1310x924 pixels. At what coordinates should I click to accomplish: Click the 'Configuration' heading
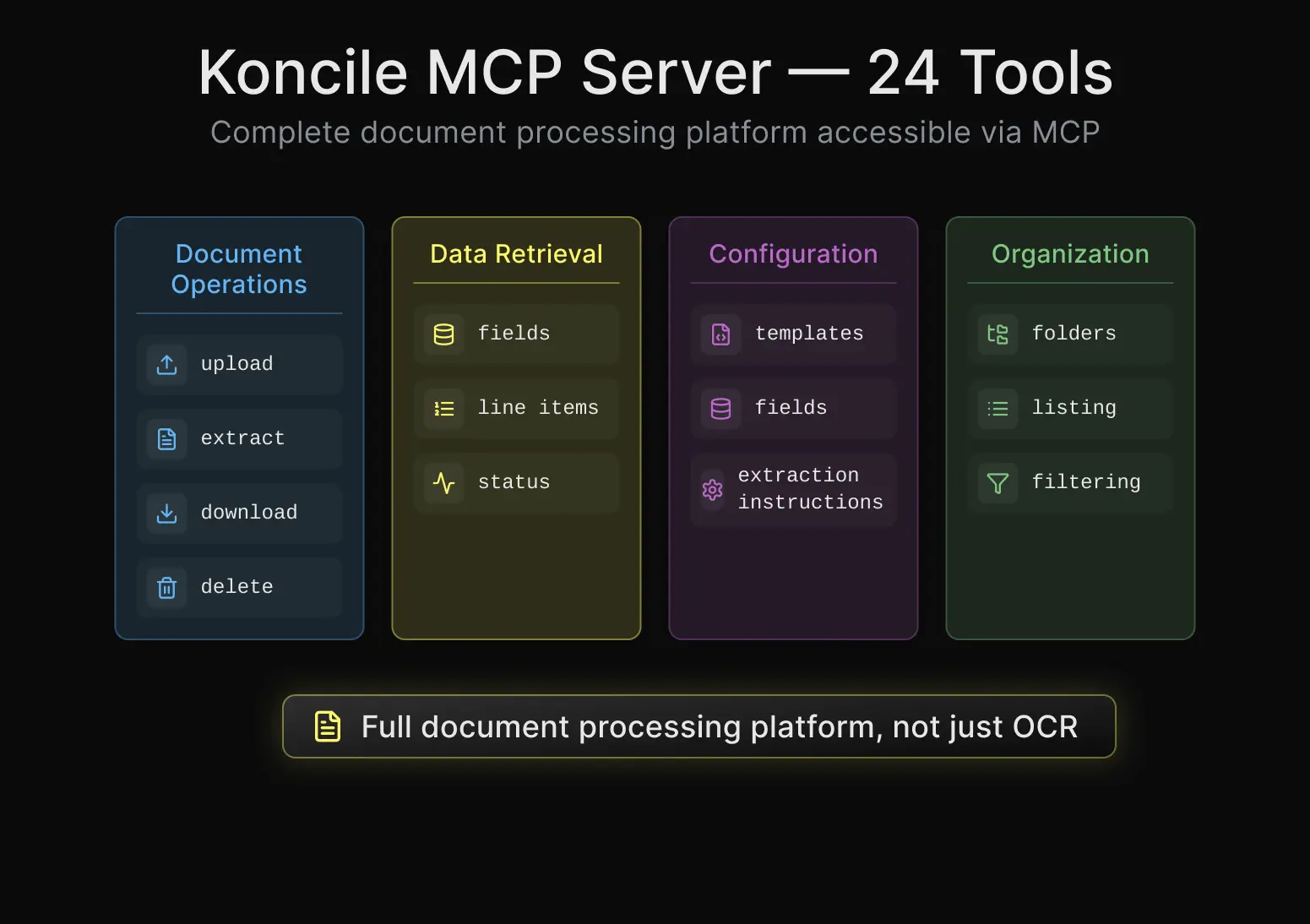[x=794, y=254]
